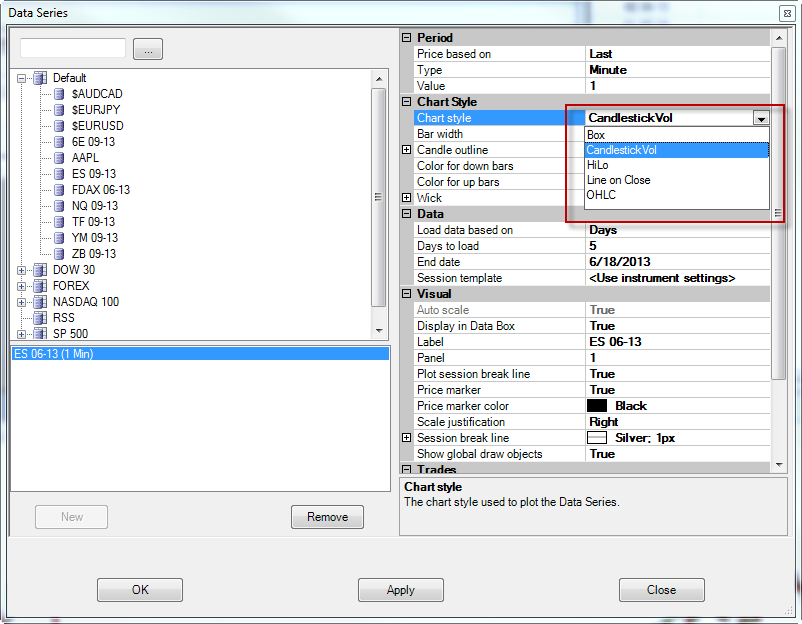802x624 pixels.
Task: Expand the NASDAQ 100 instrument list
Action: pos(21,302)
